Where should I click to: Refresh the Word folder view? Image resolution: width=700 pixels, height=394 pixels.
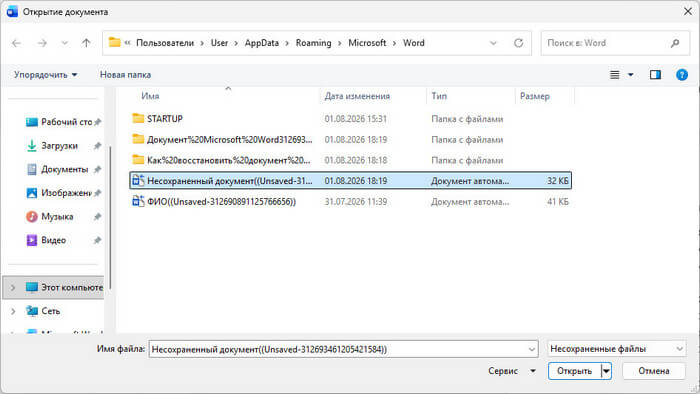coord(518,43)
